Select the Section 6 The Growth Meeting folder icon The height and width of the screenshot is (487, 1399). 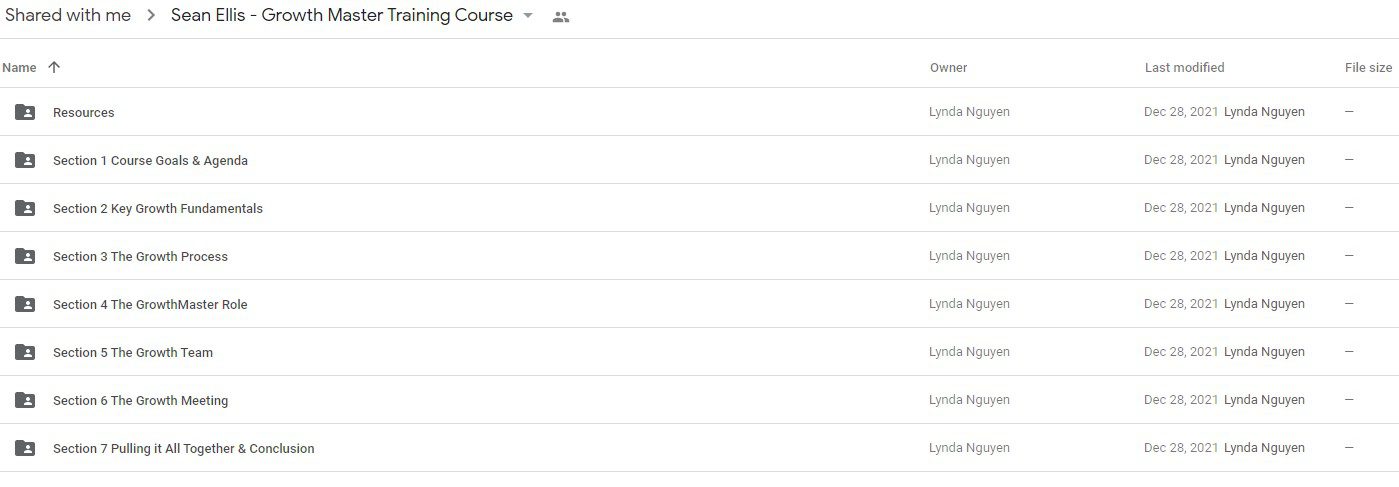25,400
